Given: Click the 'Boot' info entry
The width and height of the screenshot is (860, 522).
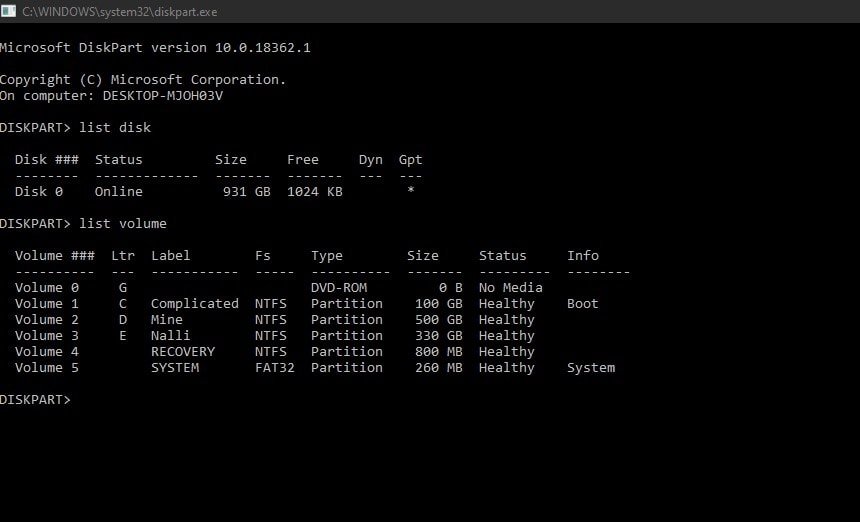Looking at the screenshot, I should click(x=583, y=304).
